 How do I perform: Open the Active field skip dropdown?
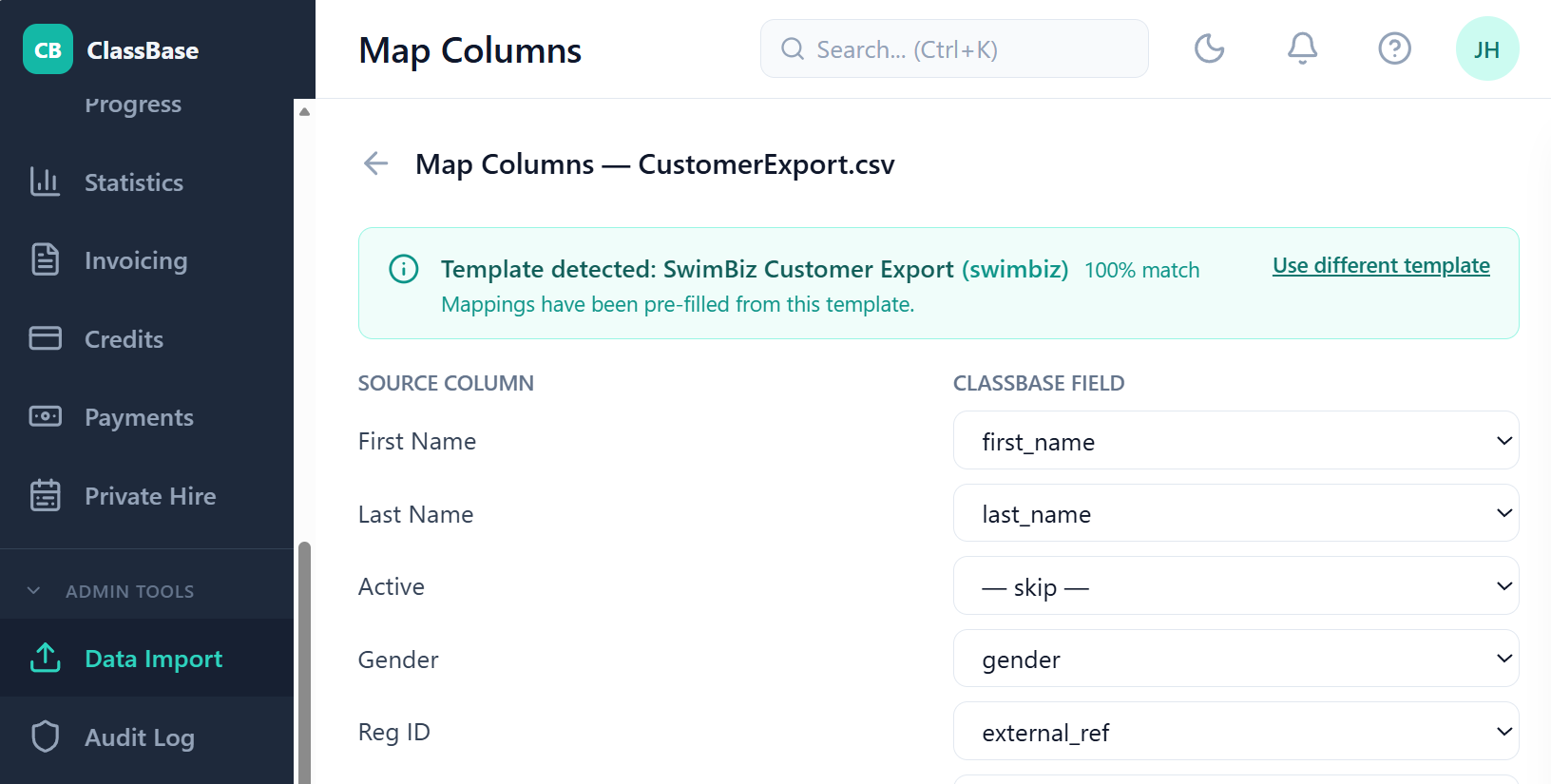point(1235,586)
